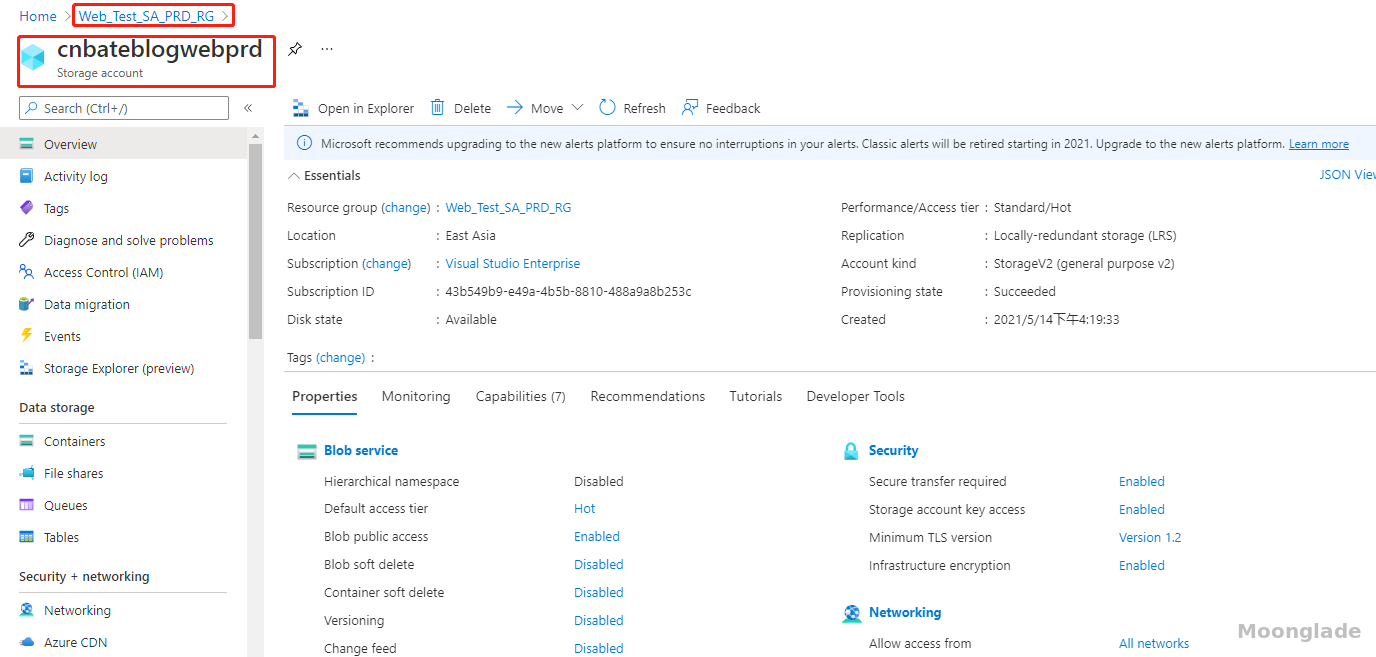Click the Version 1.2 TLS value
This screenshot has height=657, width=1376.
click(x=1150, y=538)
